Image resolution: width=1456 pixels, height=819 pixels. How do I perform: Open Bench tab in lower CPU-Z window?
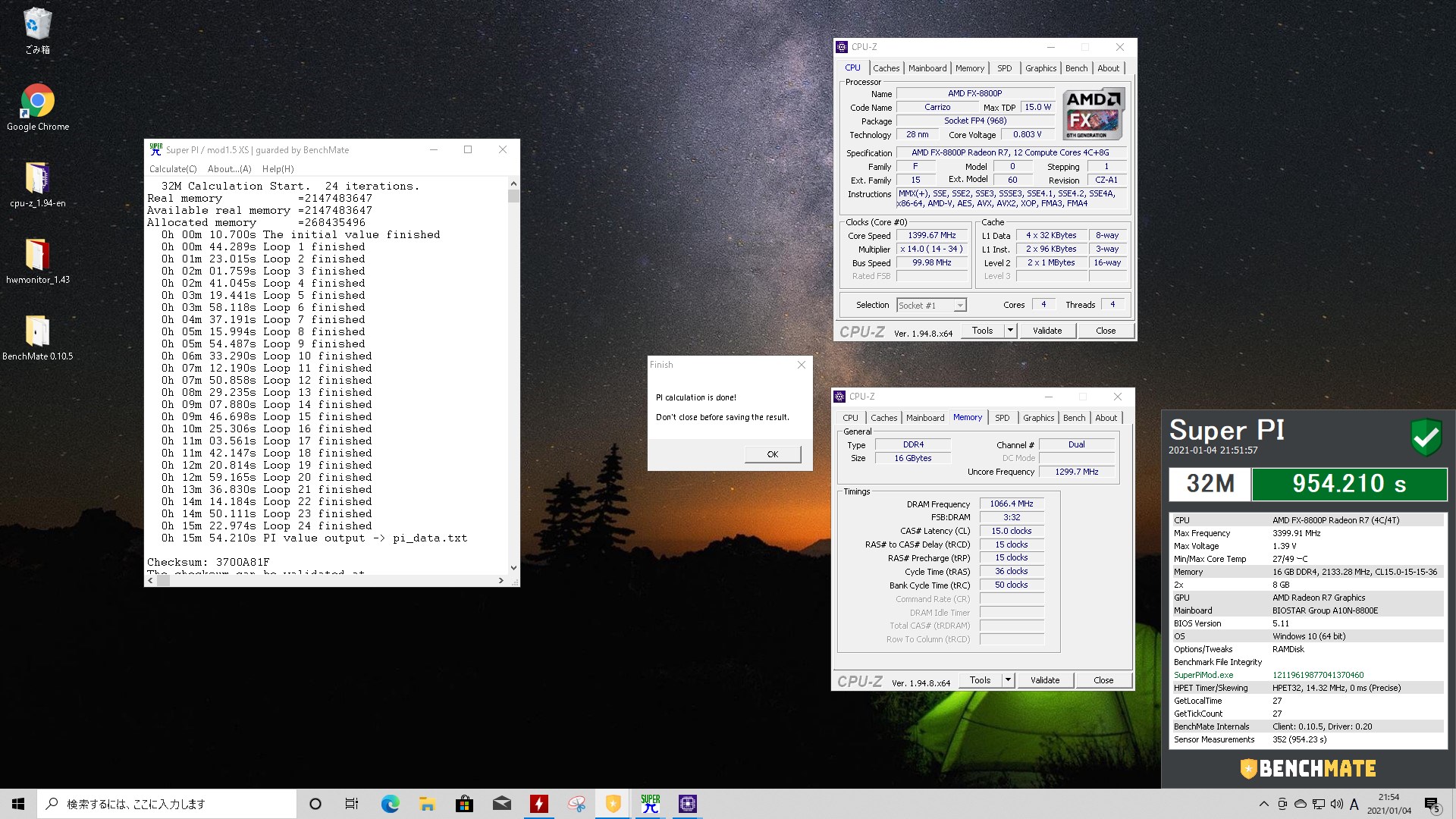pyautogui.click(x=1074, y=418)
